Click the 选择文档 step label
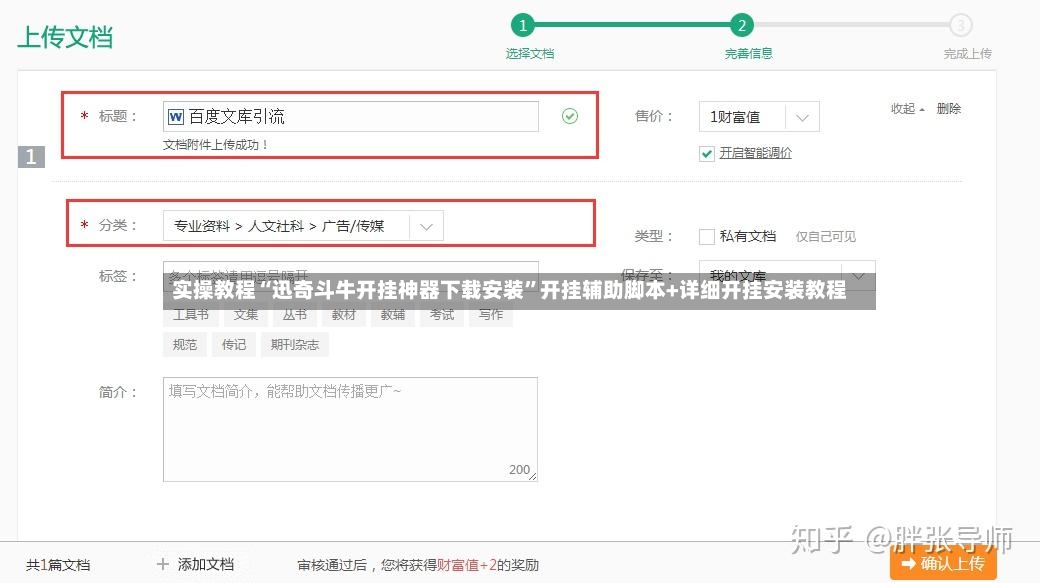 click(529, 54)
